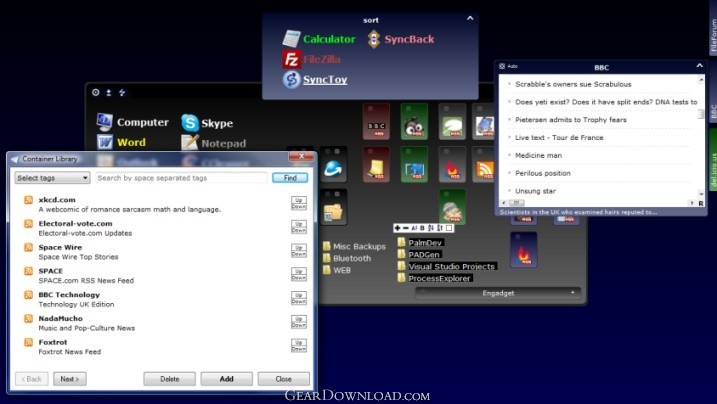717x404 pixels.
Task: Open the gray flame RSS tile
Action: click(x=452, y=165)
